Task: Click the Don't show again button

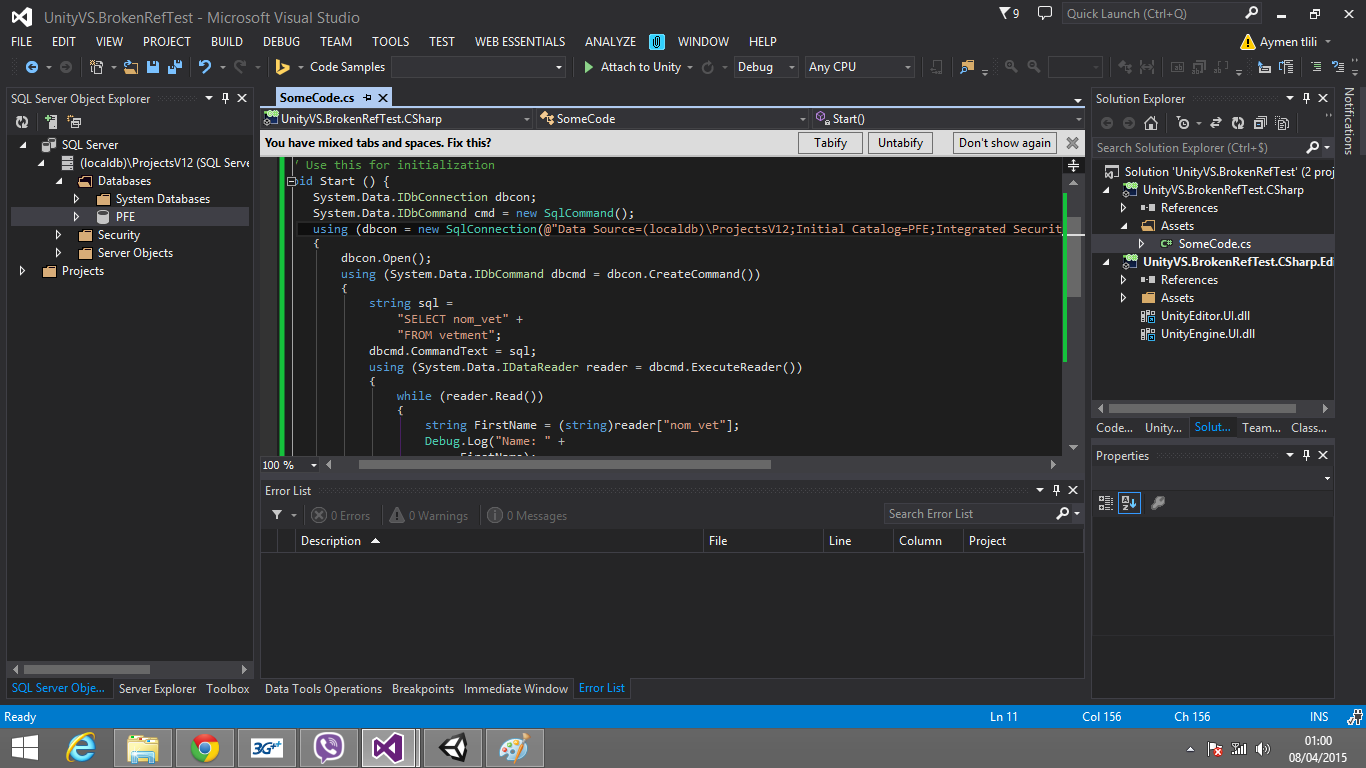Action: 1005,143
